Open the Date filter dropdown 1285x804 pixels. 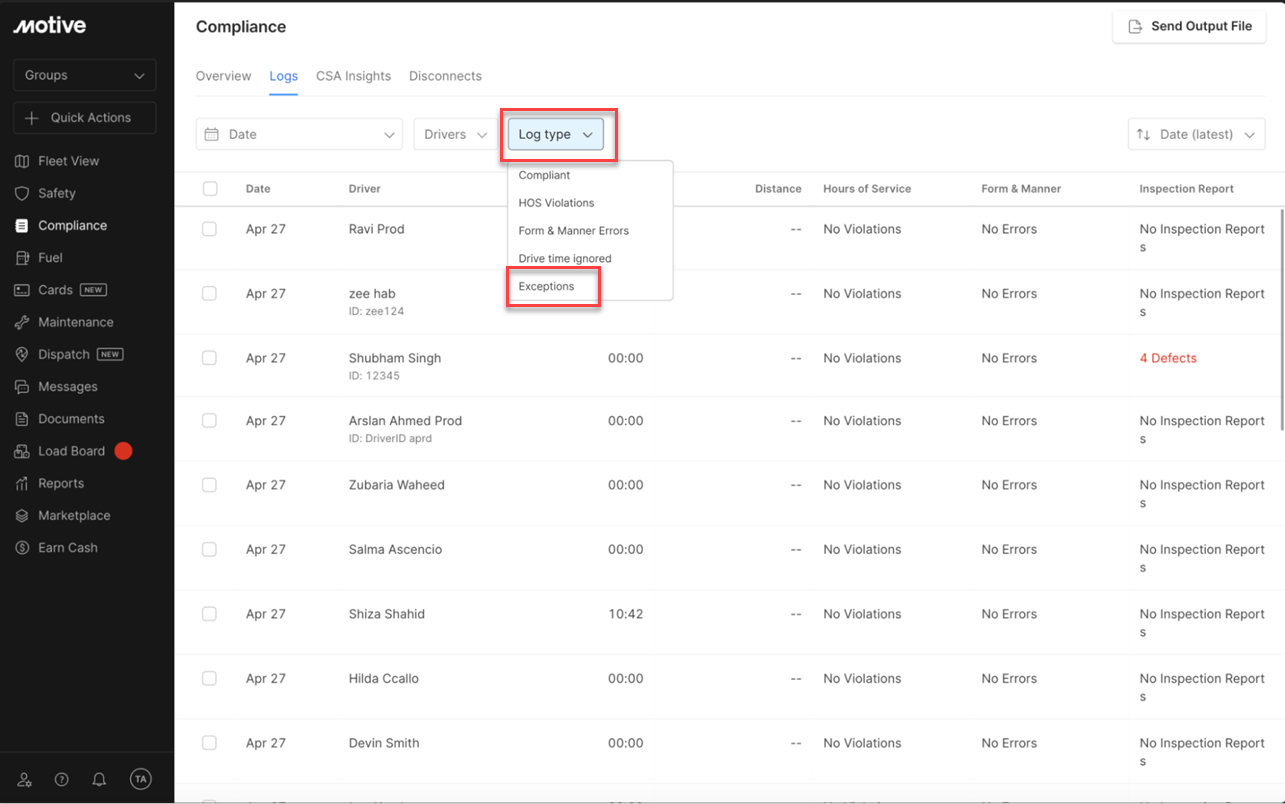pos(299,135)
